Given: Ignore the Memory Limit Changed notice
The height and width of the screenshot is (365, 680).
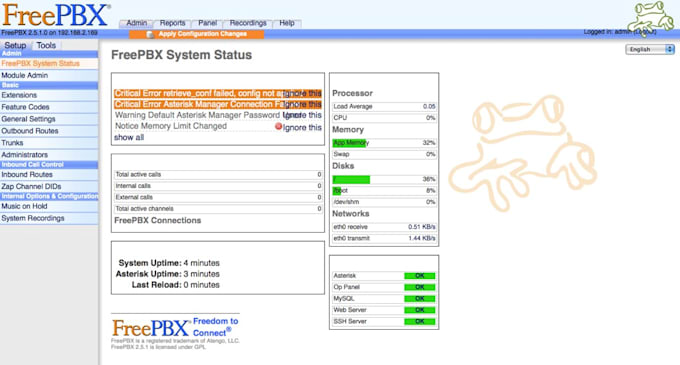Looking at the screenshot, I should point(302,127).
